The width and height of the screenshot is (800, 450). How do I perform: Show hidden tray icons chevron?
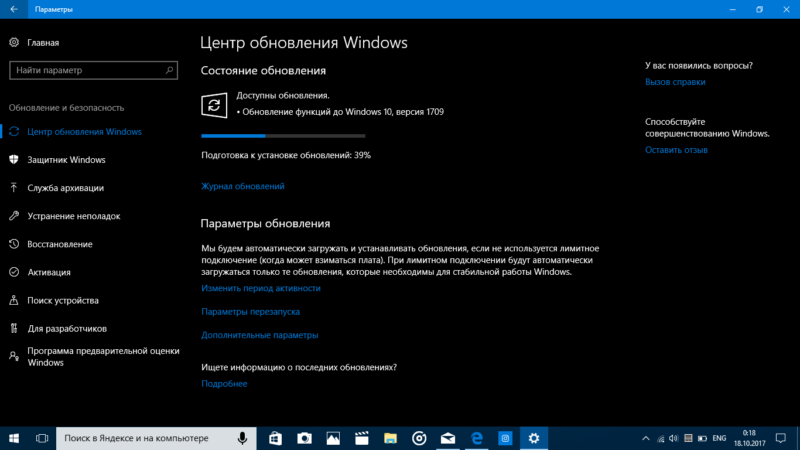[645, 438]
